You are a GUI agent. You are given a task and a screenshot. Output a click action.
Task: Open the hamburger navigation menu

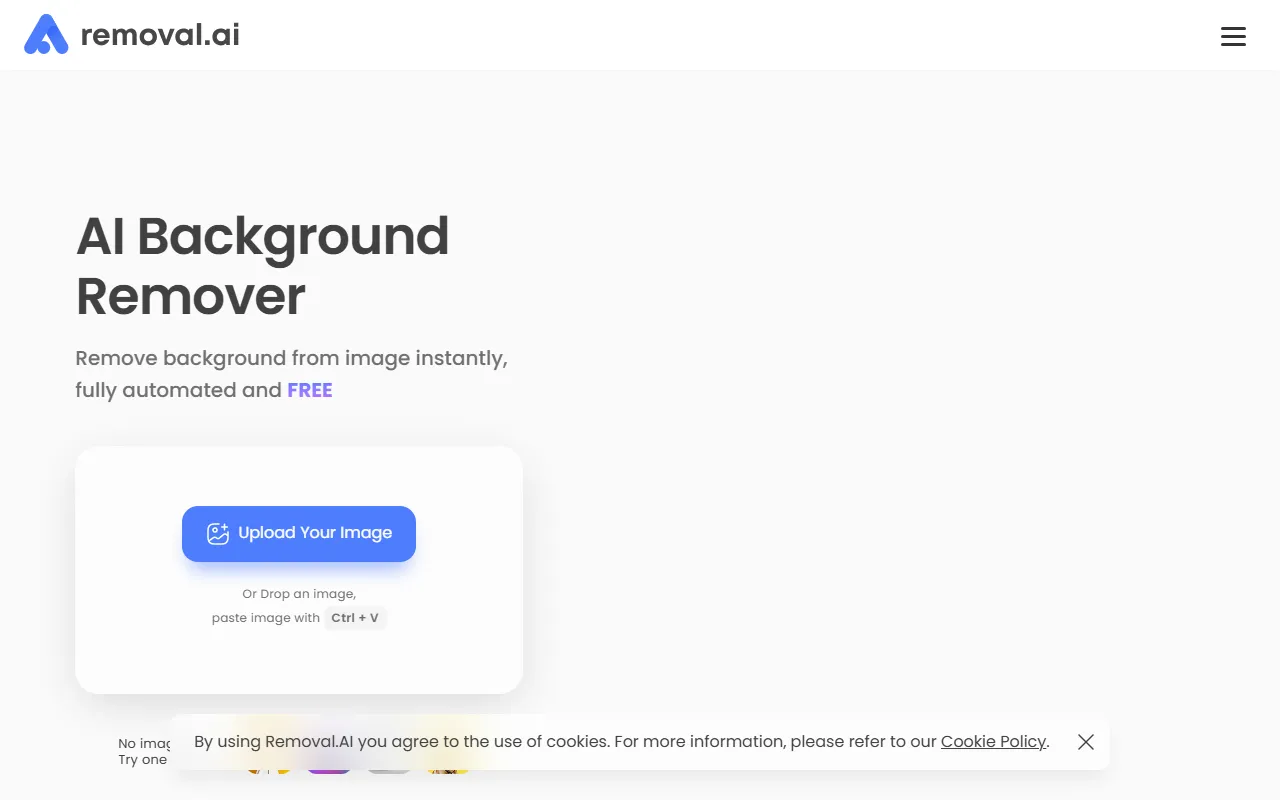tap(1233, 36)
